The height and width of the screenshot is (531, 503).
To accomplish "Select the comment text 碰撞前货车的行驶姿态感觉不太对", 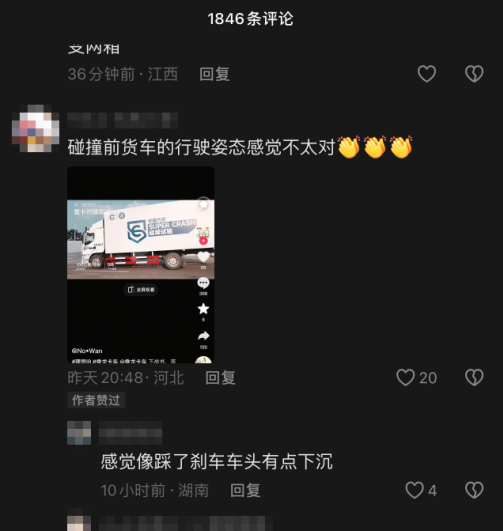I will click(201, 147).
